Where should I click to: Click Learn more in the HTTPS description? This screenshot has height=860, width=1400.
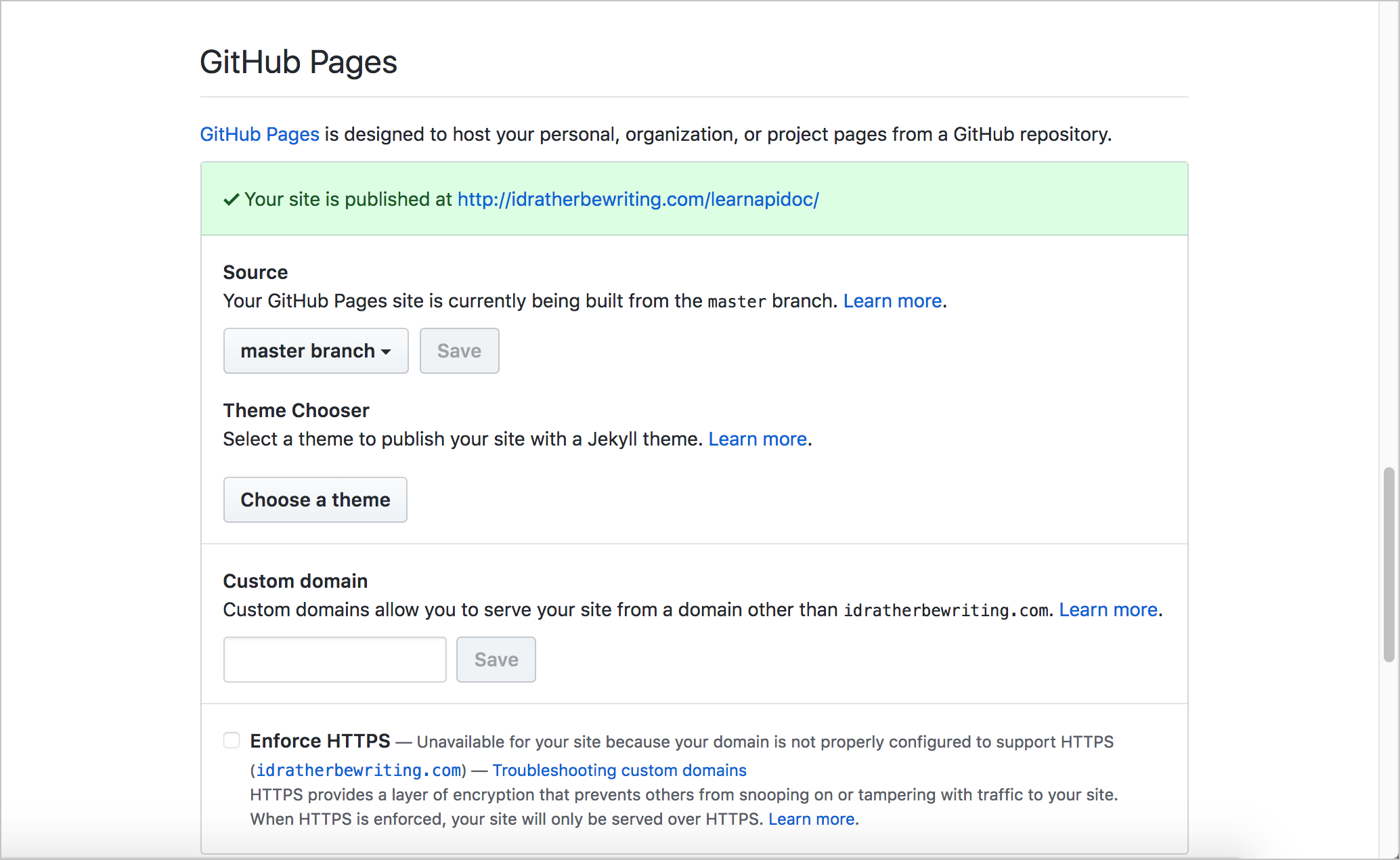click(x=811, y=819)
